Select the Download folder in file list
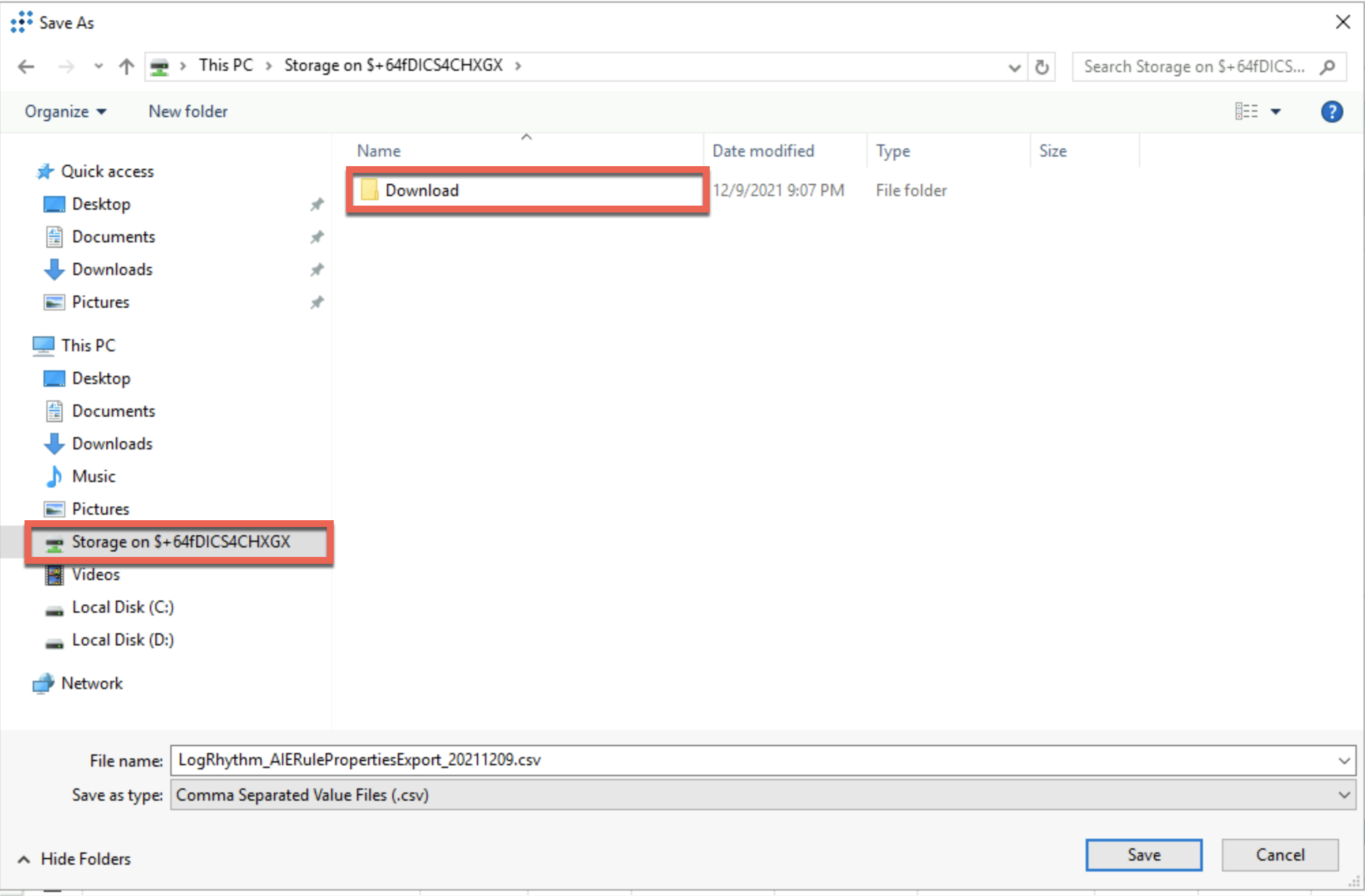 (x=422, y=191)
